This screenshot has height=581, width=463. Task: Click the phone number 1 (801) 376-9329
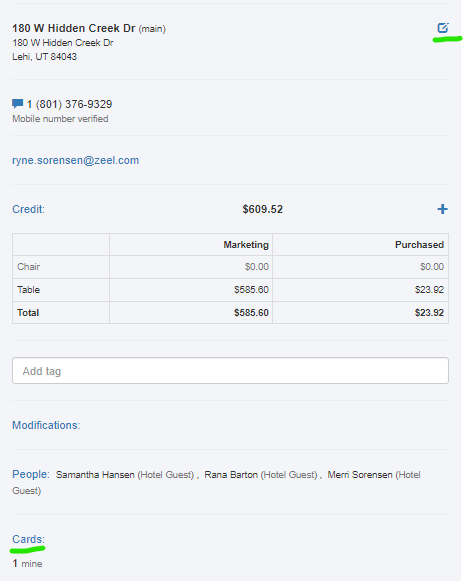click(x=69, y=104)
